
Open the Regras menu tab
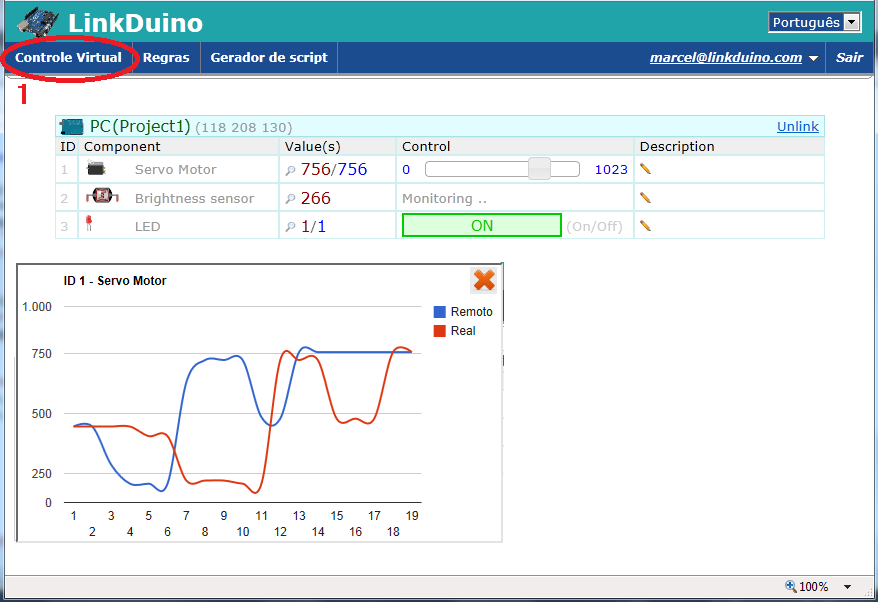166,57
